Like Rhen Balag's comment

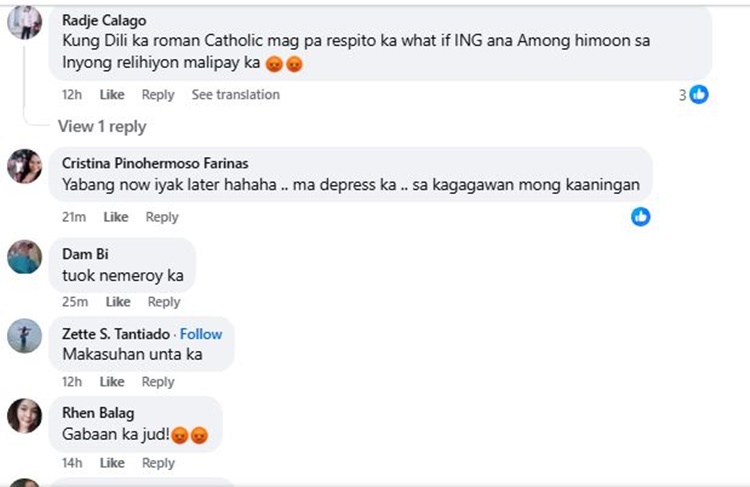tap(112, 463)
